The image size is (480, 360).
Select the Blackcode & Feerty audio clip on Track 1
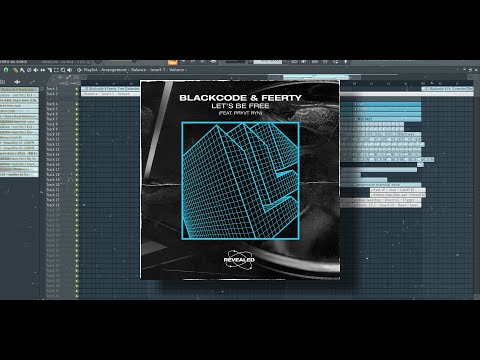[111, 89]
